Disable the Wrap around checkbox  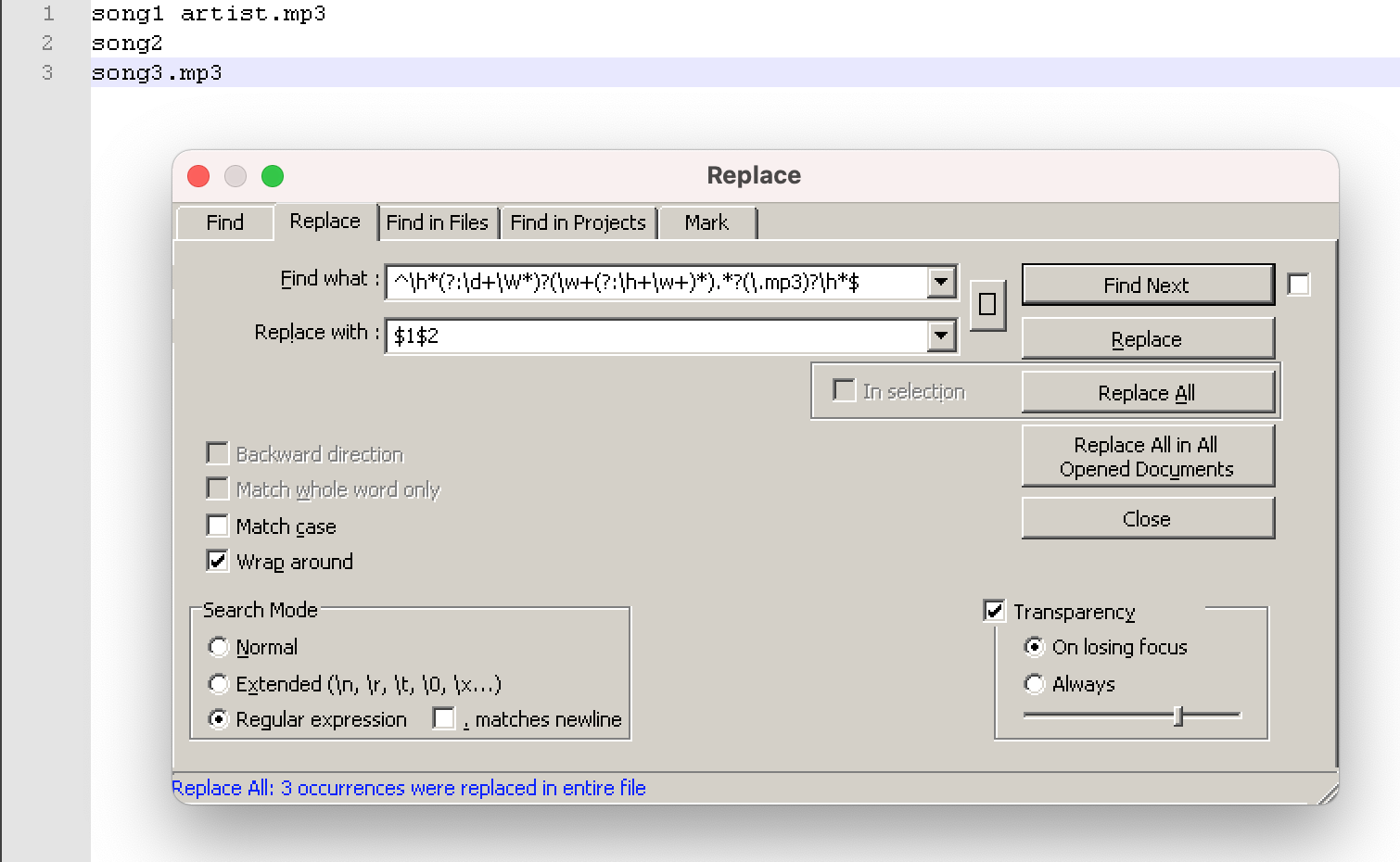[x=217, y=561]
